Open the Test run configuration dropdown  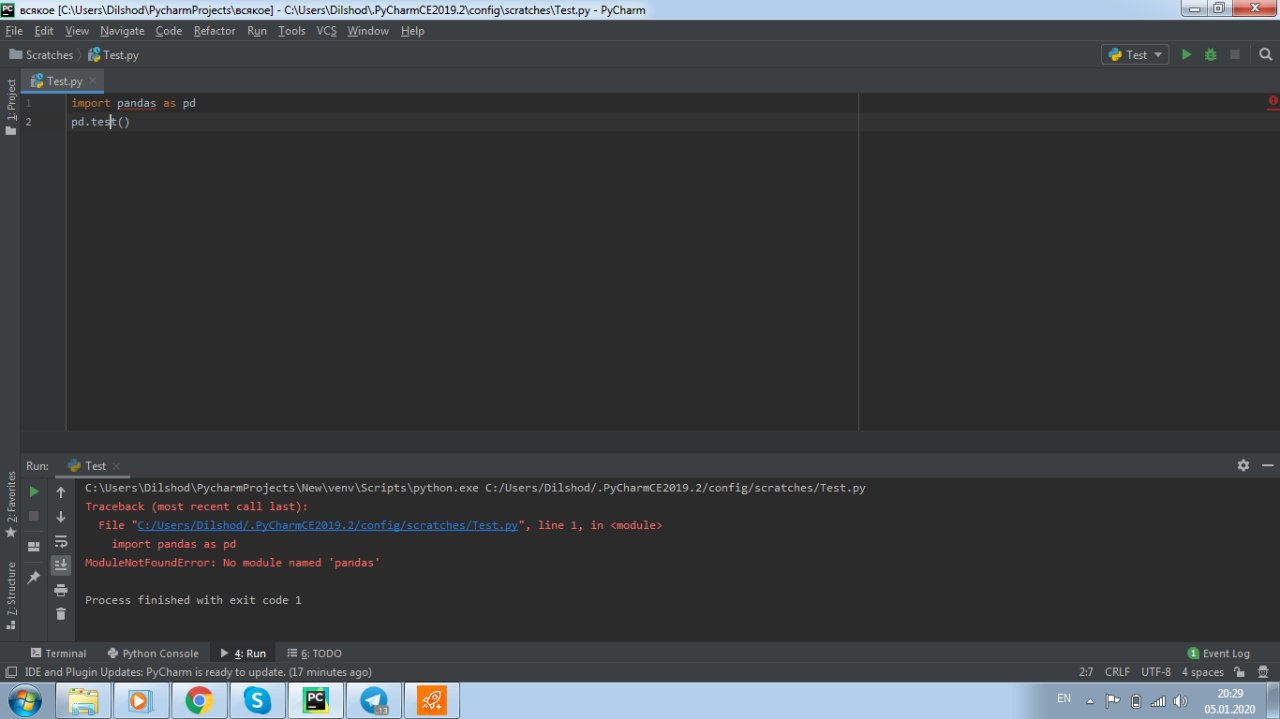coord(1135,55)
